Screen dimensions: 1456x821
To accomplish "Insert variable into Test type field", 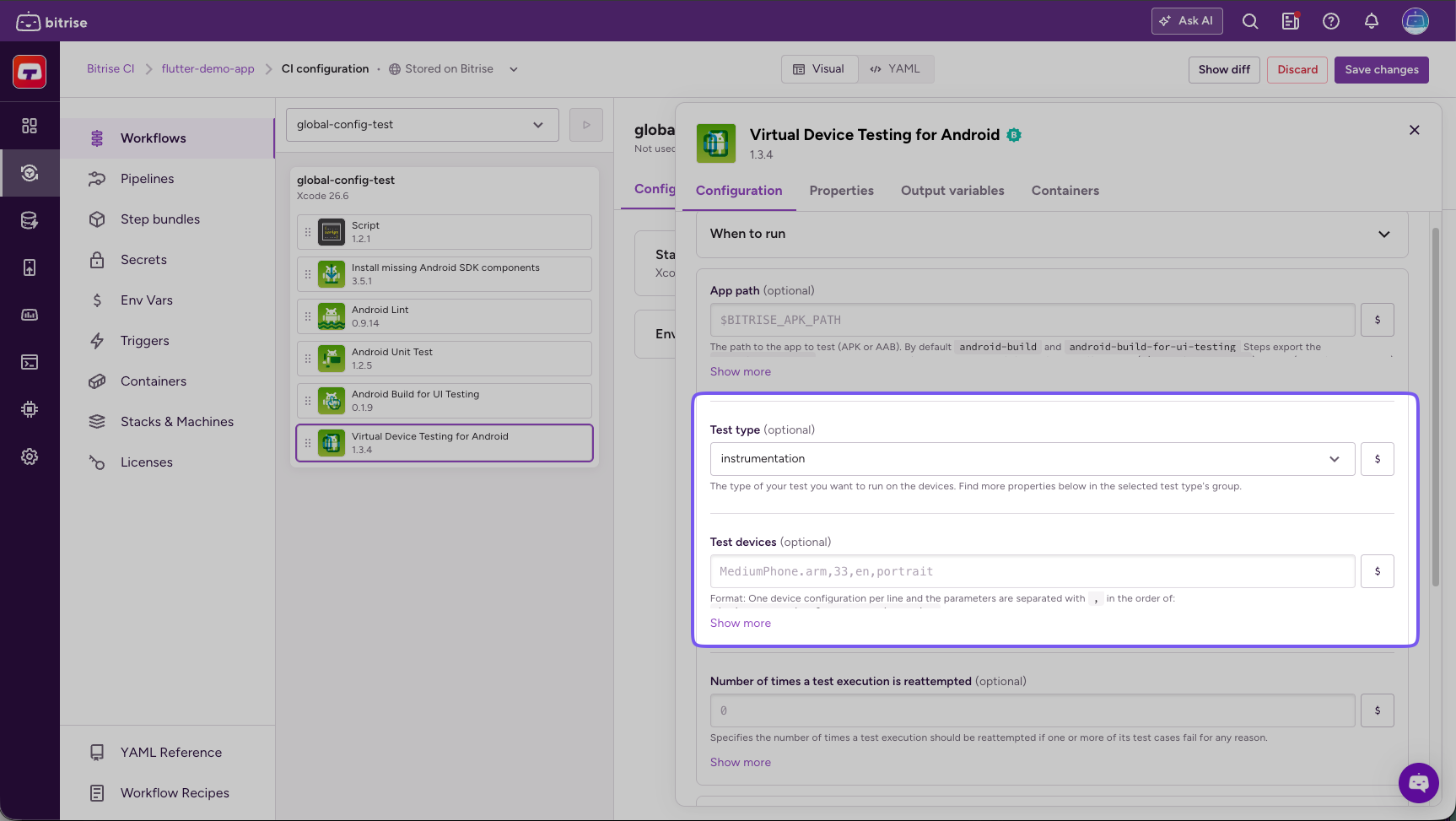I will point(1378,459).
